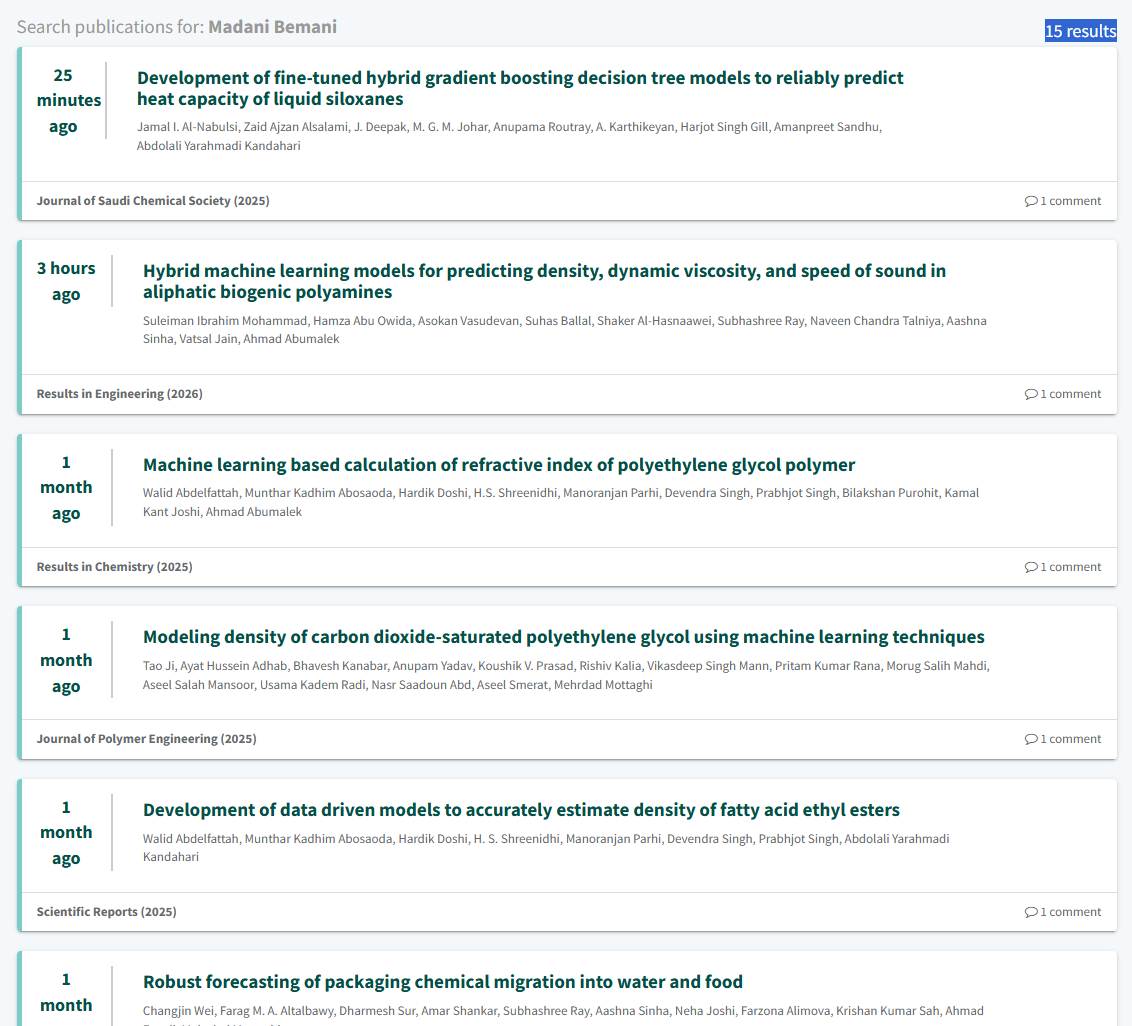Open aliphatic biogenic polyamines paper title
Screen dimensions: 1132x1026
pos(544,281)
